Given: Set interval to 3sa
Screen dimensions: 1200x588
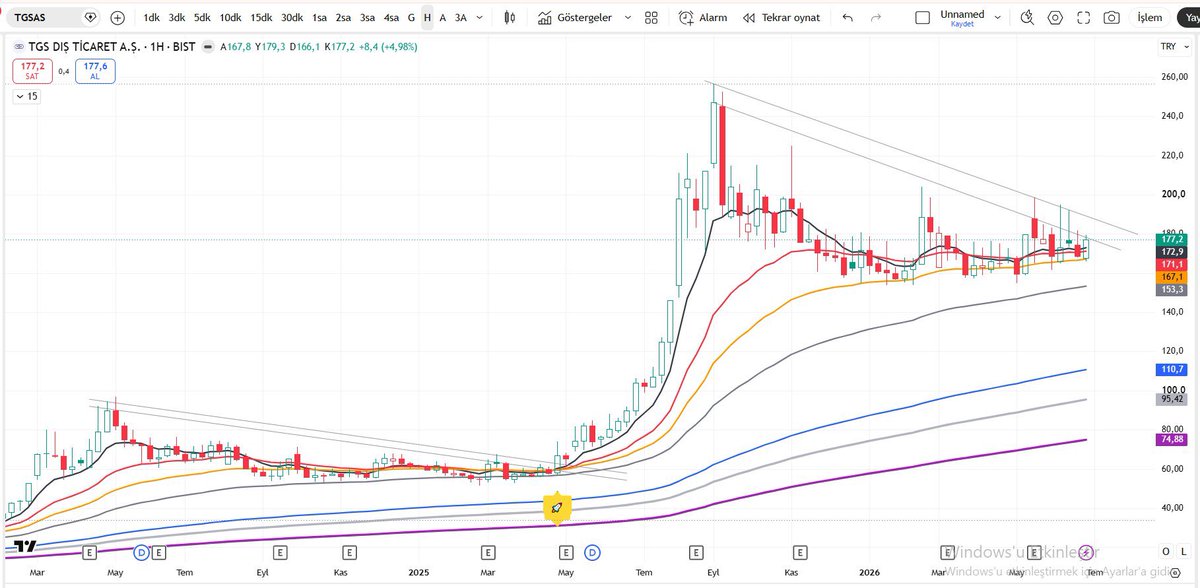Looking at the screenshot, I should [x=367, y=17].
